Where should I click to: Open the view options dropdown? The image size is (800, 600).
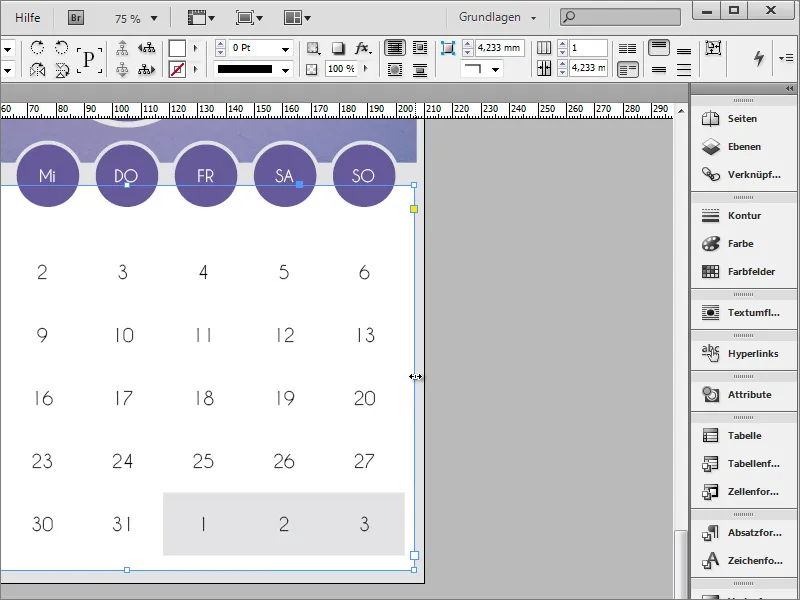pos(201,18)
